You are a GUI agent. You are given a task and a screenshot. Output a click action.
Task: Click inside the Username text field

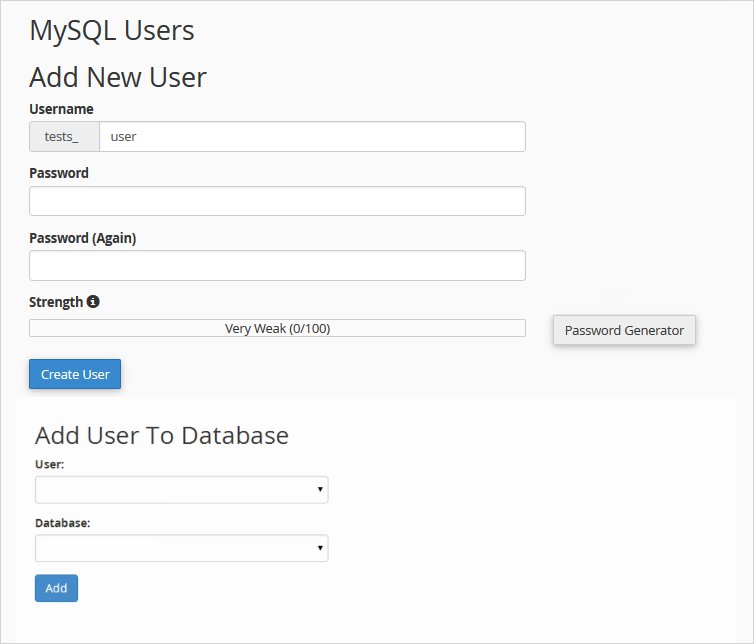[x=312, y=137]
